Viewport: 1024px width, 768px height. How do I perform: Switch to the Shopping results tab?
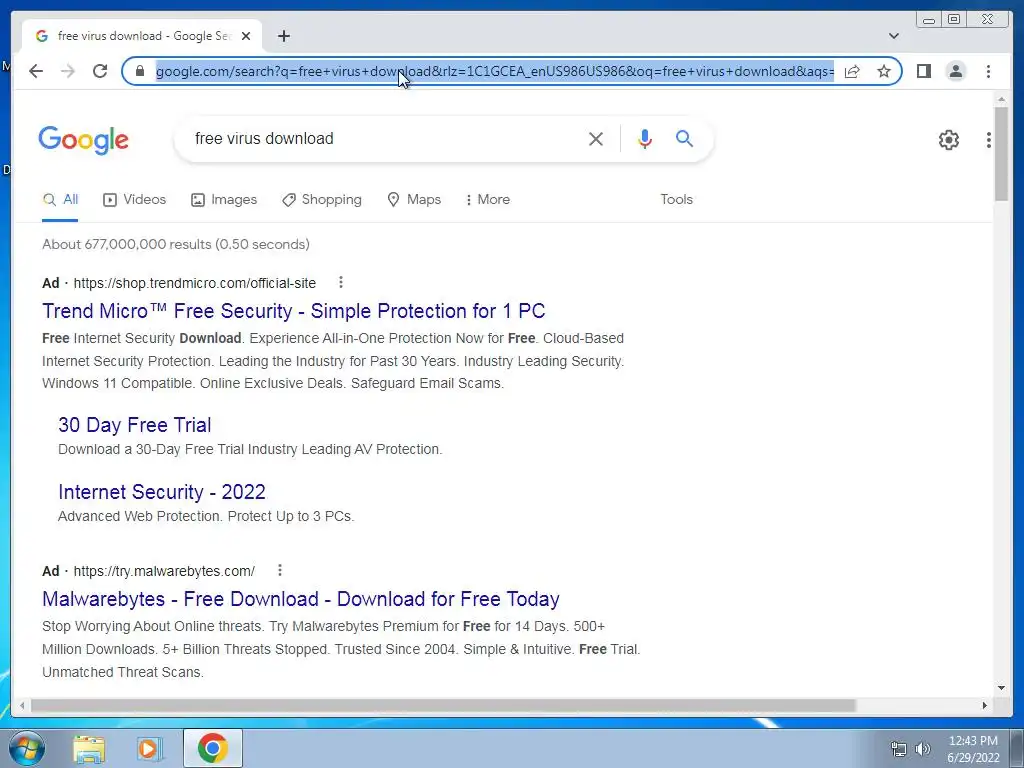coord(321,200)
